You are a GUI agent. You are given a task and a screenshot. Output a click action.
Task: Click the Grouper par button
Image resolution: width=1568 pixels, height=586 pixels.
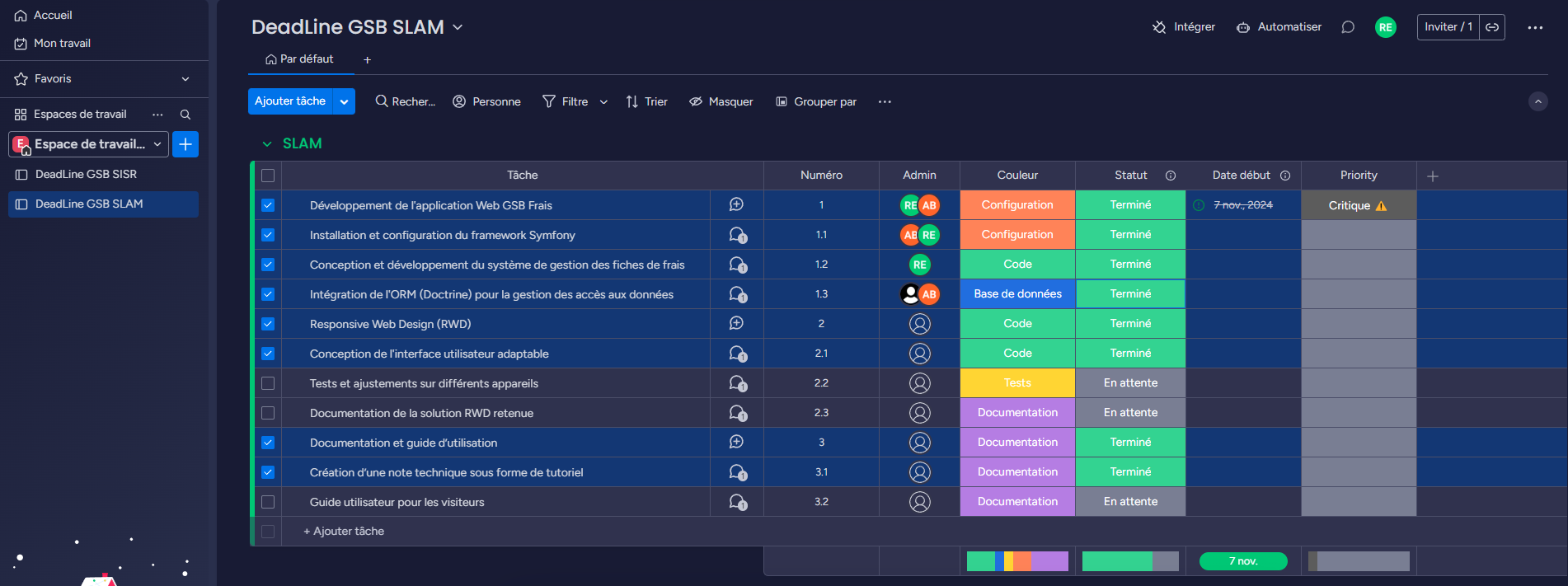(x=816, y=102)
